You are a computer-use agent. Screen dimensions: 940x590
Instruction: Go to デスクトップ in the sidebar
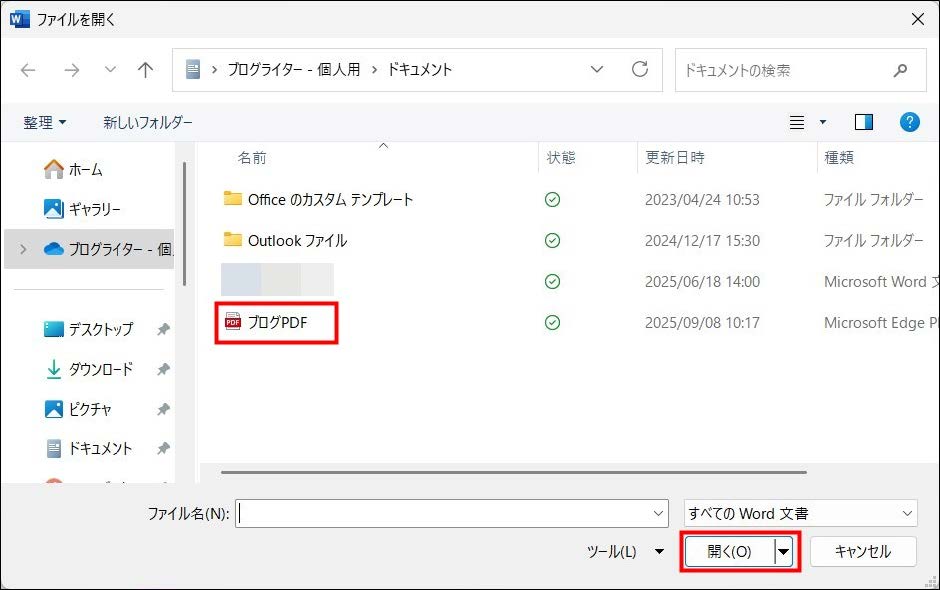100,329
